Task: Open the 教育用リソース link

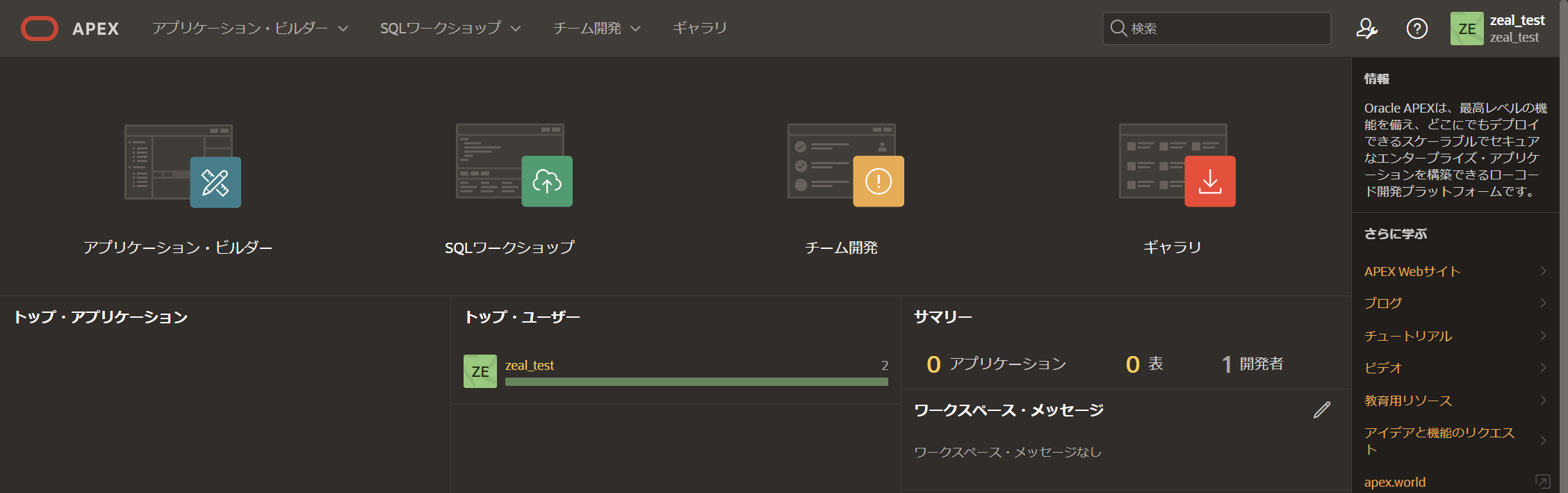Action: (x=1408, y=401)
